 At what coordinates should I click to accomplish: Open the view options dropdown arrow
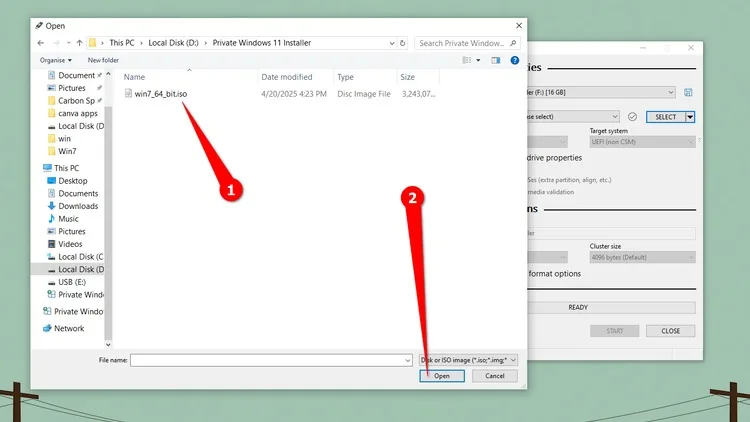(478, 60)
